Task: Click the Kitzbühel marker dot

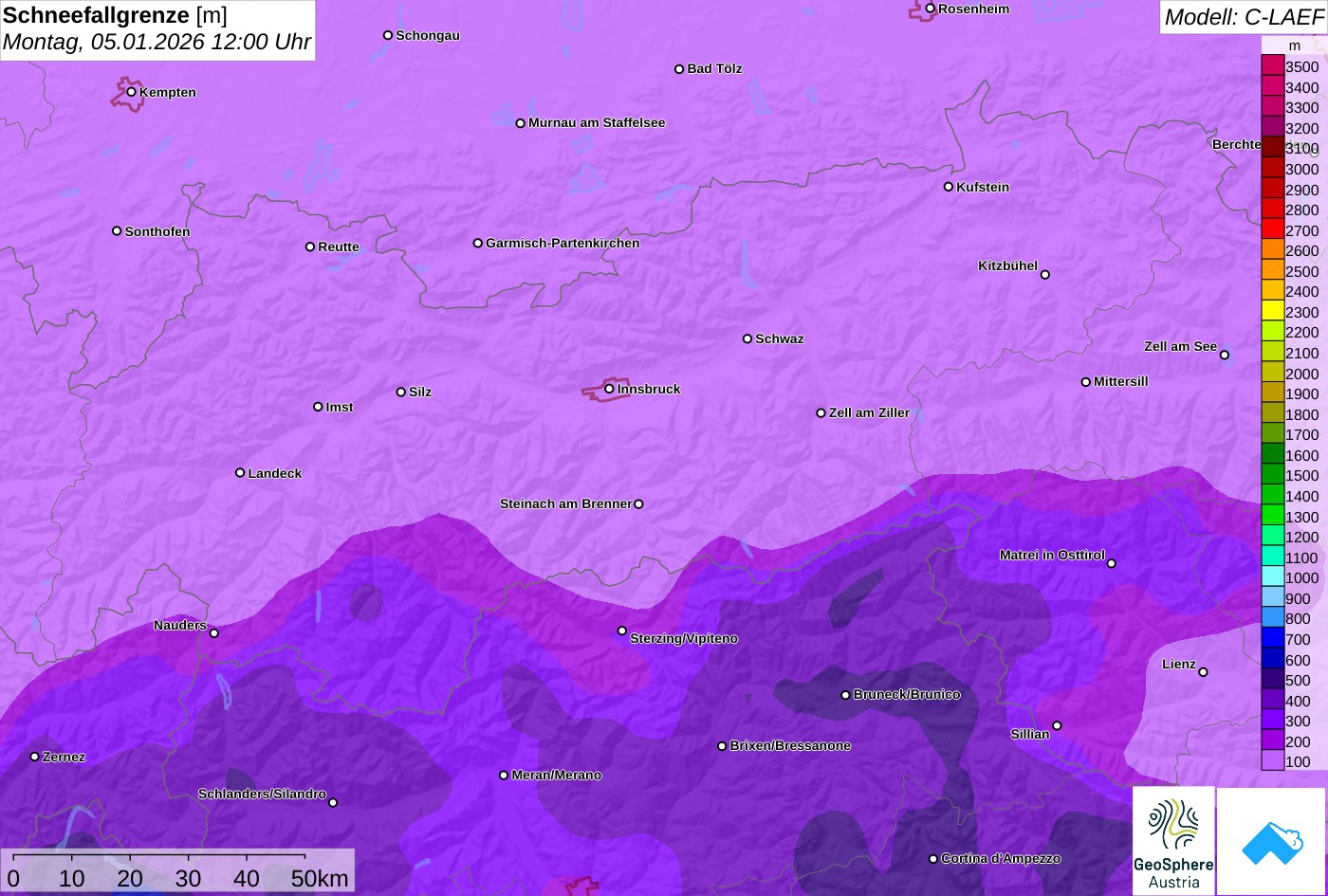Action: tap(1045, 275)
